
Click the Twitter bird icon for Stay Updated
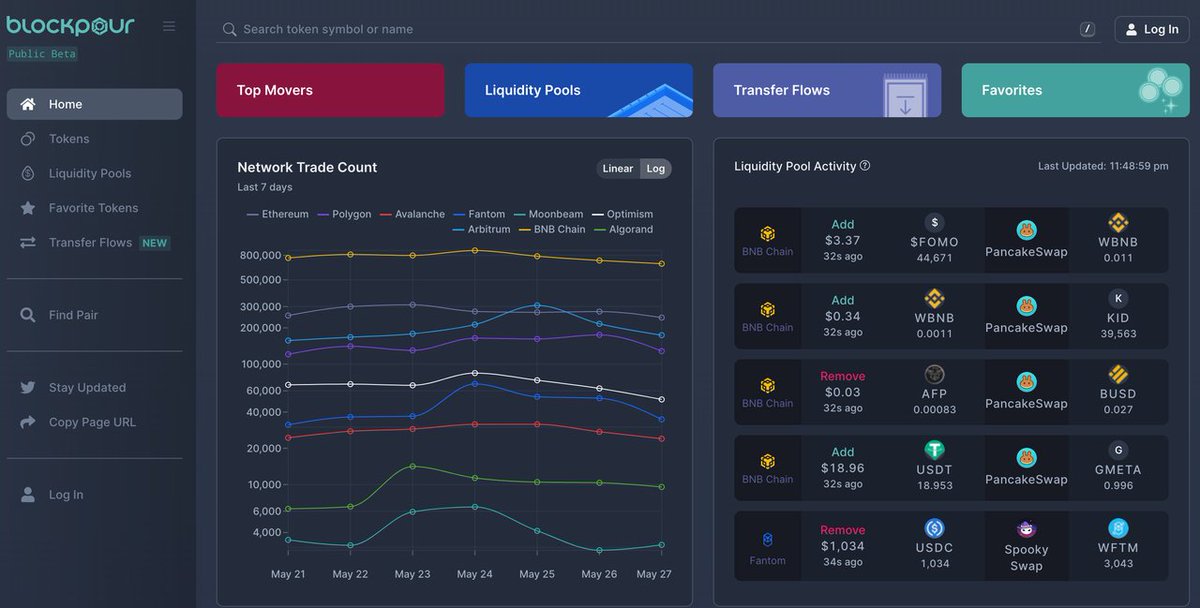point(28,388)
